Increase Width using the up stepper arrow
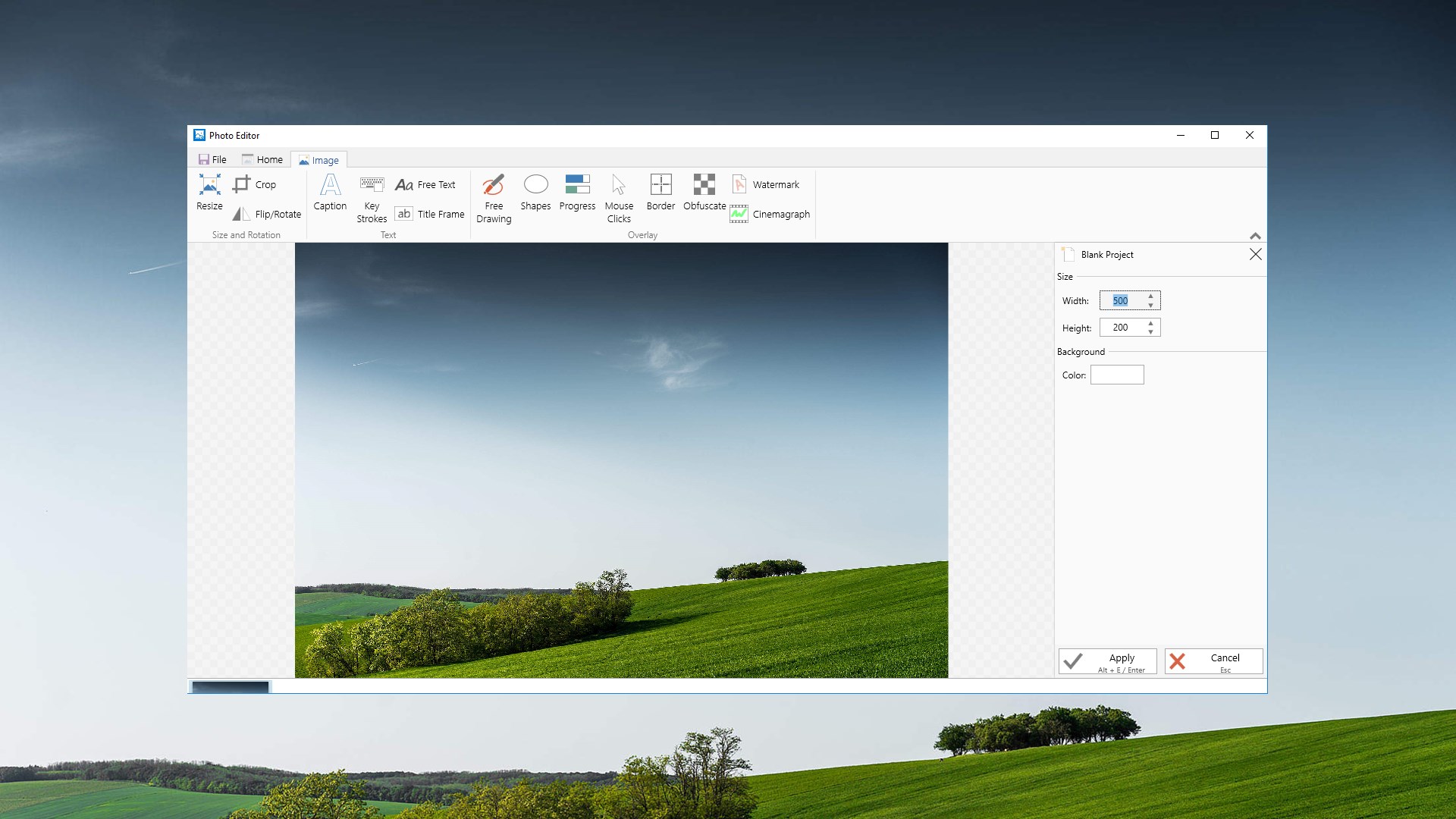The height and width of the screenshot is (819, 1456). click(1151, 296)
